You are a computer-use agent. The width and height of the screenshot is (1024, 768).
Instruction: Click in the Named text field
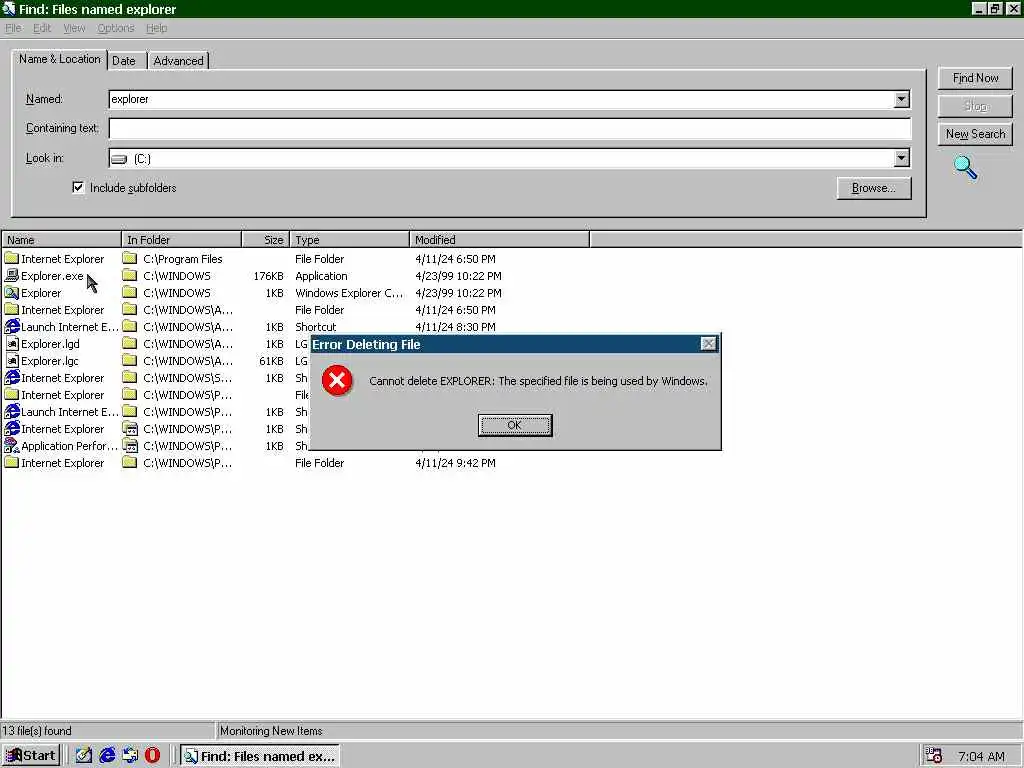click(x=501, y=99)
